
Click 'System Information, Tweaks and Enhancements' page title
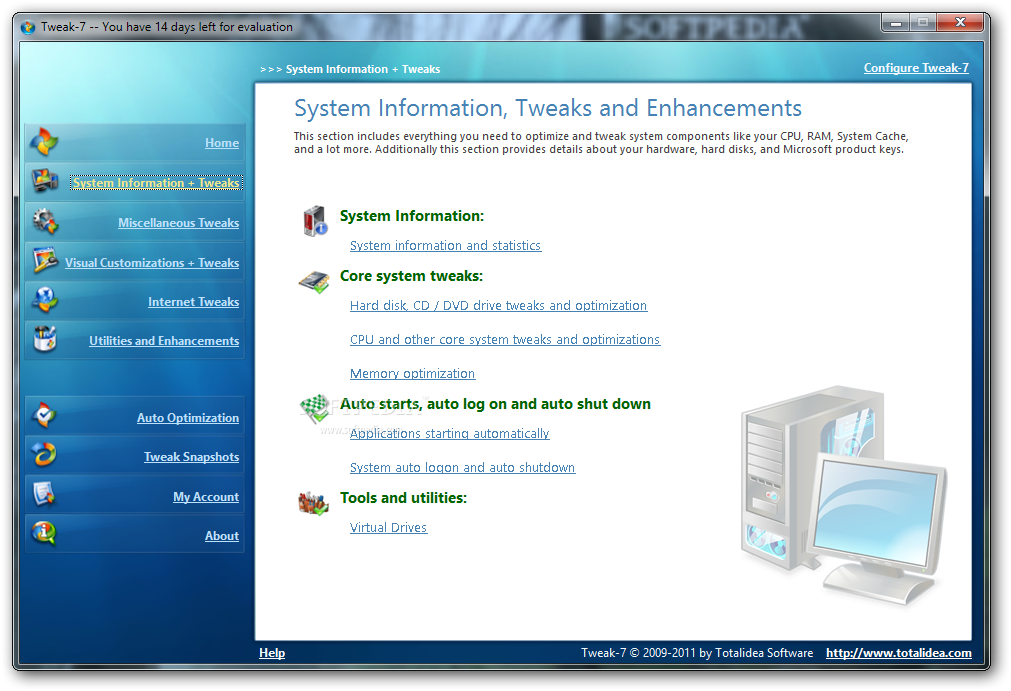(548, 108)
